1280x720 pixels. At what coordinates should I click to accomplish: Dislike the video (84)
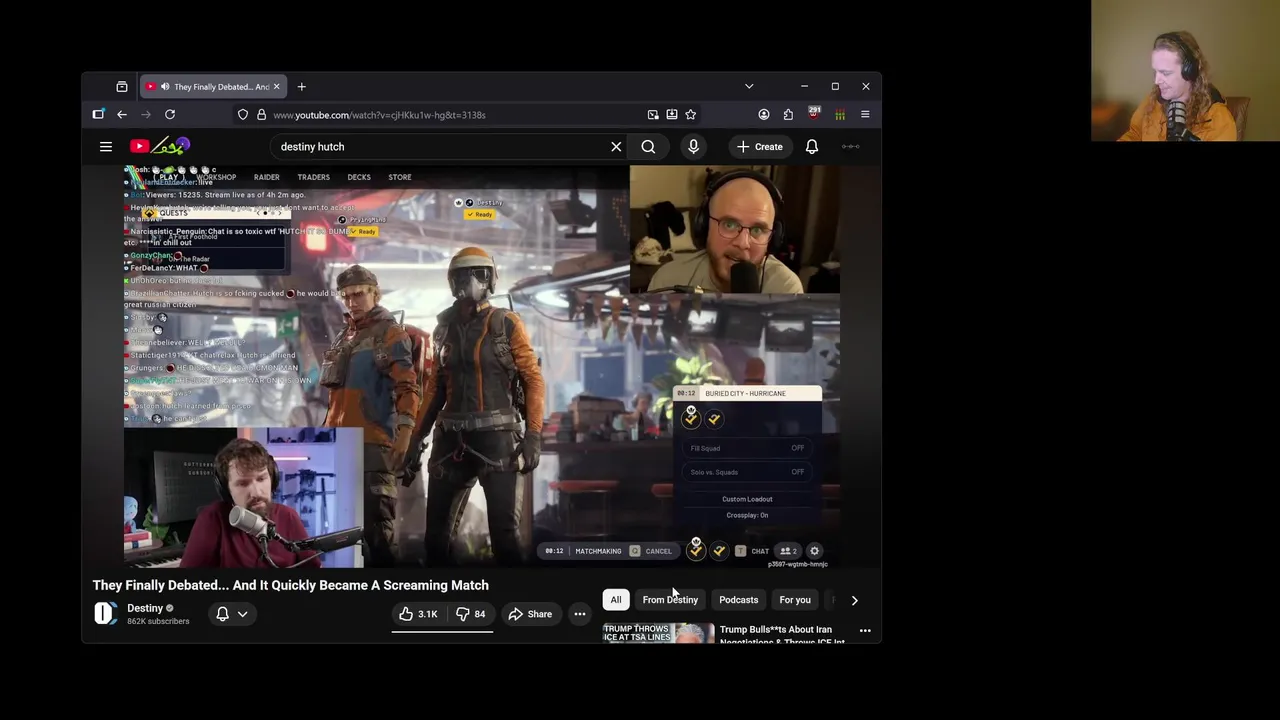pyautogui.click(x=471, y=614)
